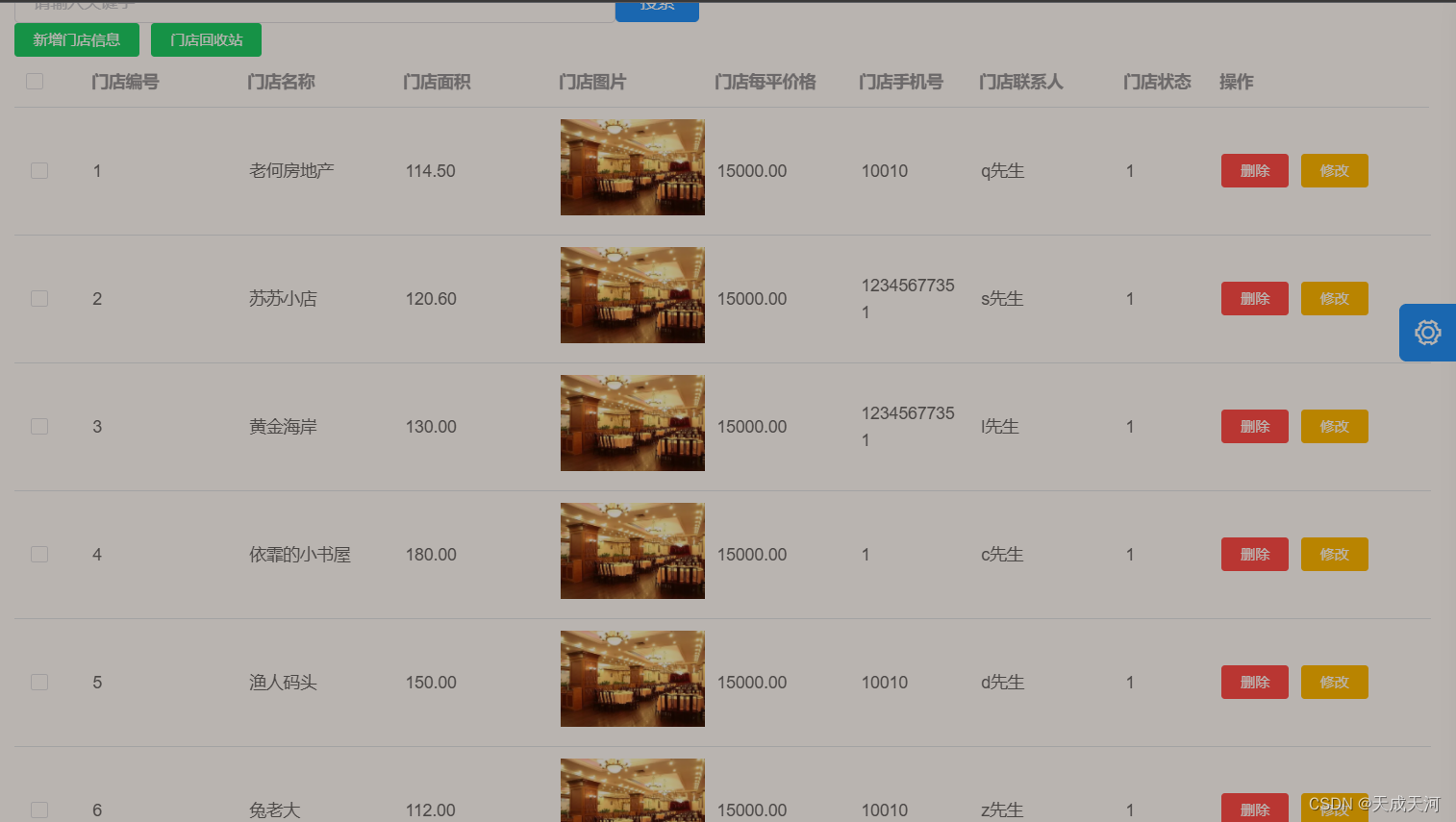View the thumbnail image of 黄金海岸
This screenshot has height=822, width=1456.
click(x=633, y=423)
